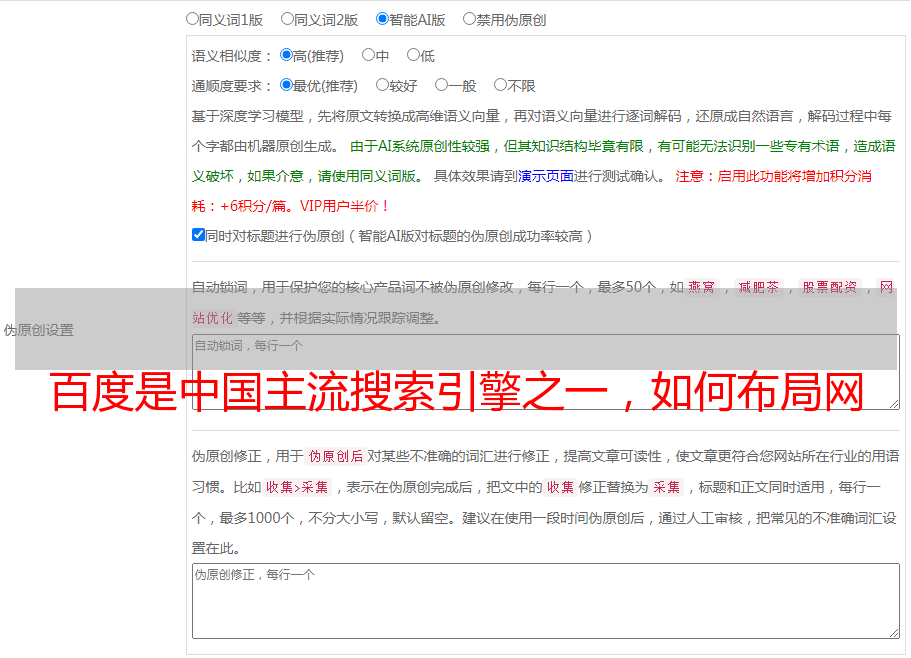This screenshot has height=658, width=911.
Task: Set 语义相似度 to 低
Action: [413, 55]
